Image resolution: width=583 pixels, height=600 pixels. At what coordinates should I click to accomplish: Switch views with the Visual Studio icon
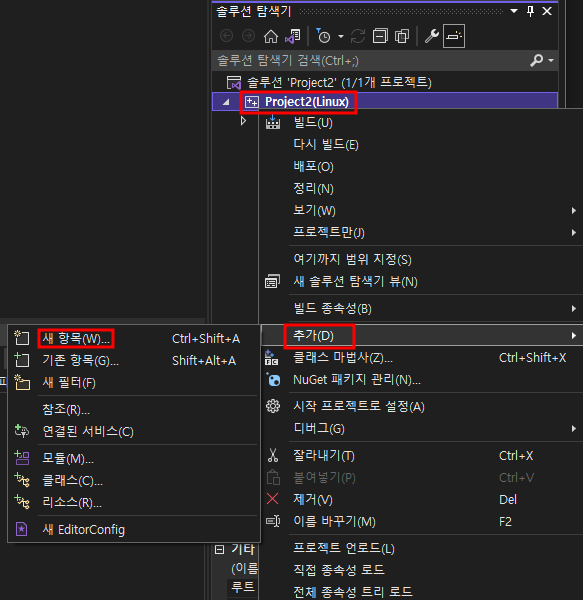coord(293,36)
